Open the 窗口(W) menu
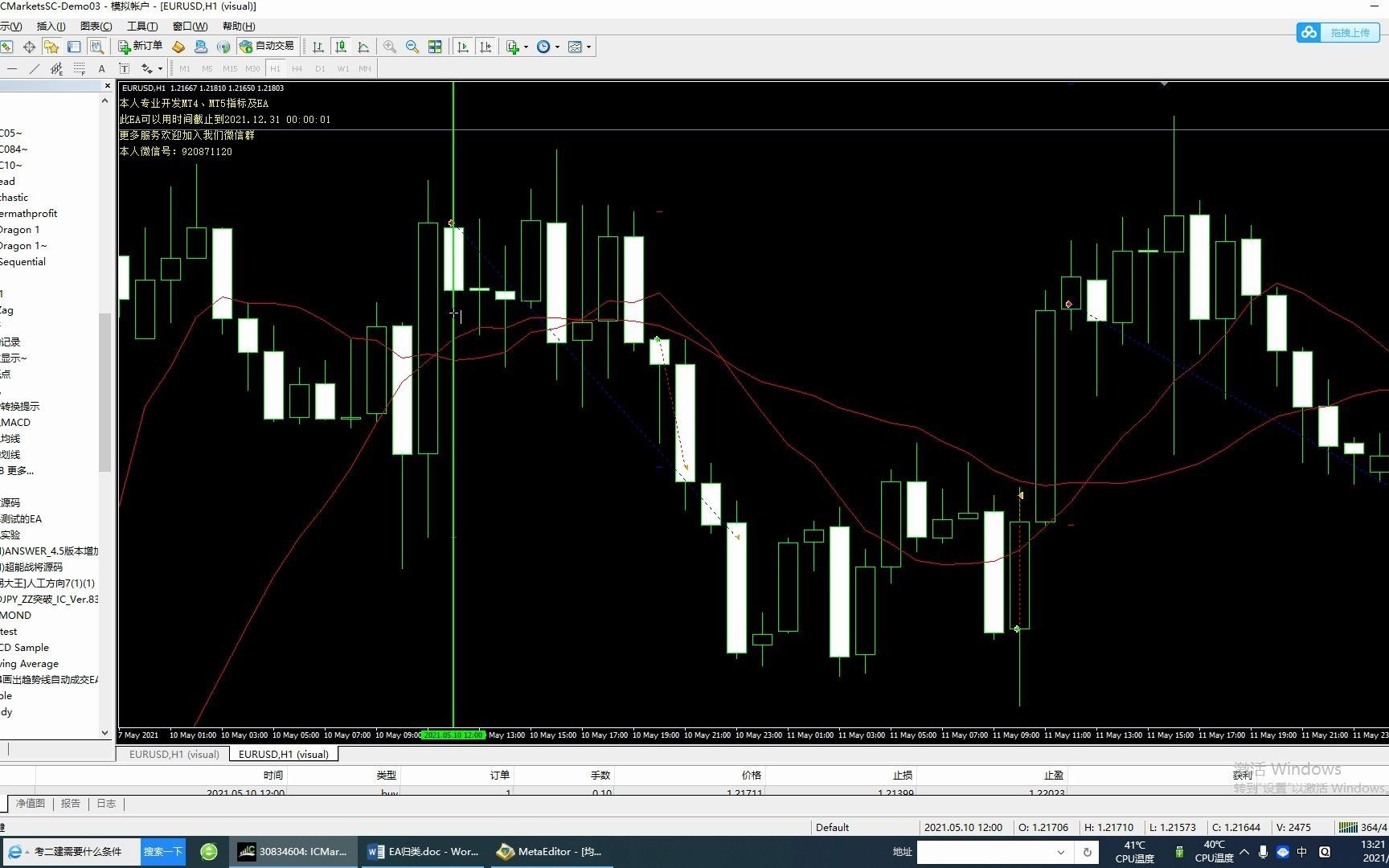The image size is (1389, 868). click(190, 27)
